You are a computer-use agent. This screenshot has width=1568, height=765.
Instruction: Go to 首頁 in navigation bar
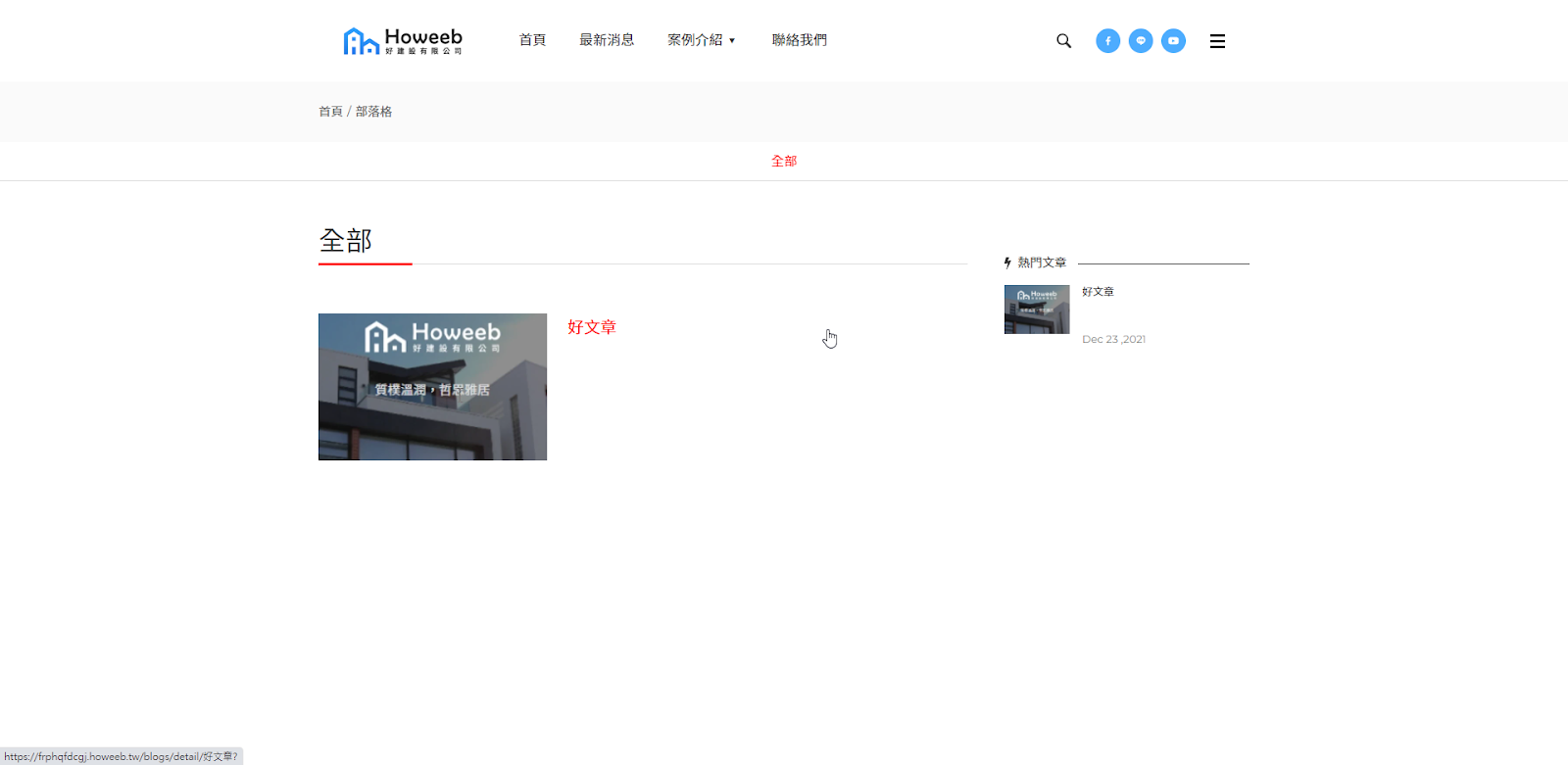532,40
